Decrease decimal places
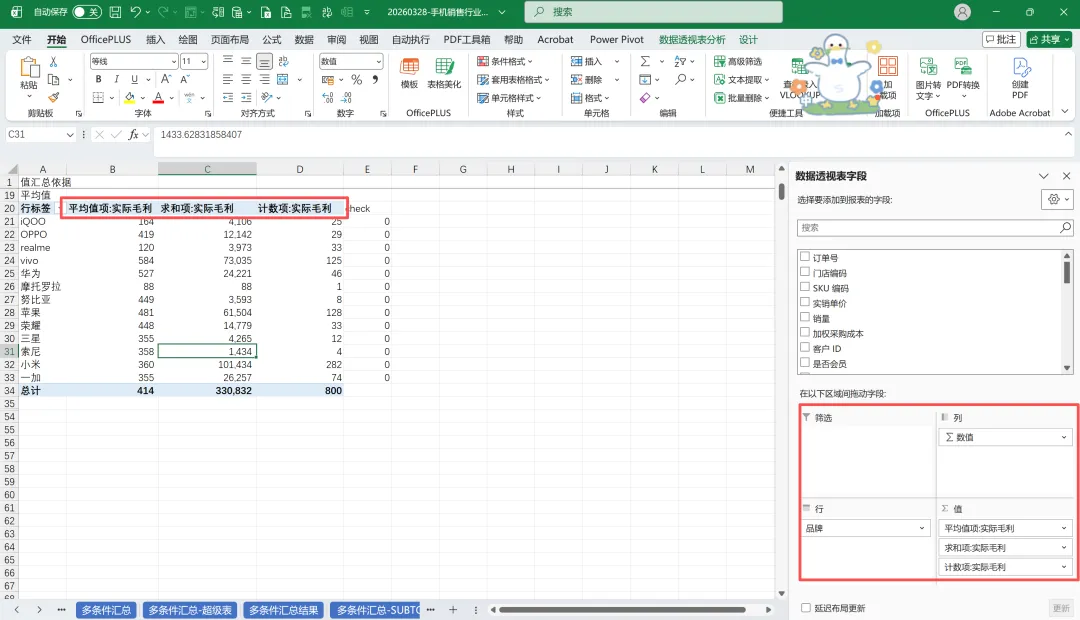This screenshot has height=620, width=1080. (x=346, y=98)
